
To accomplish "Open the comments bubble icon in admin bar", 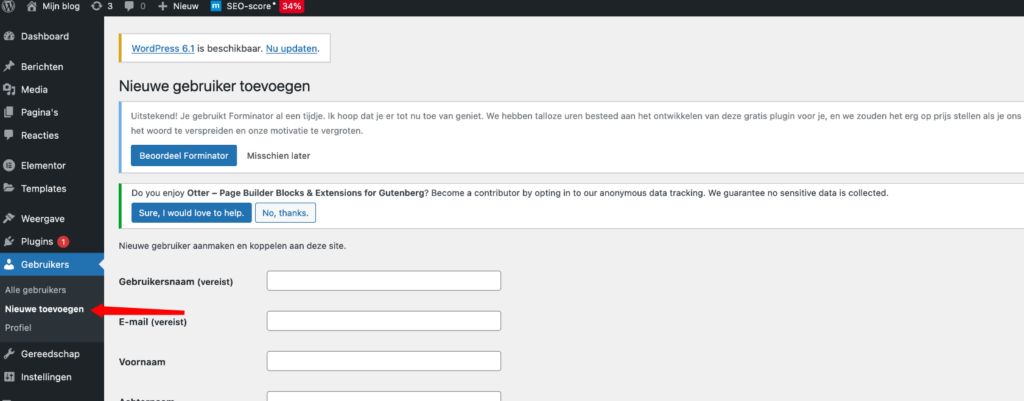I will pos(129,7).
